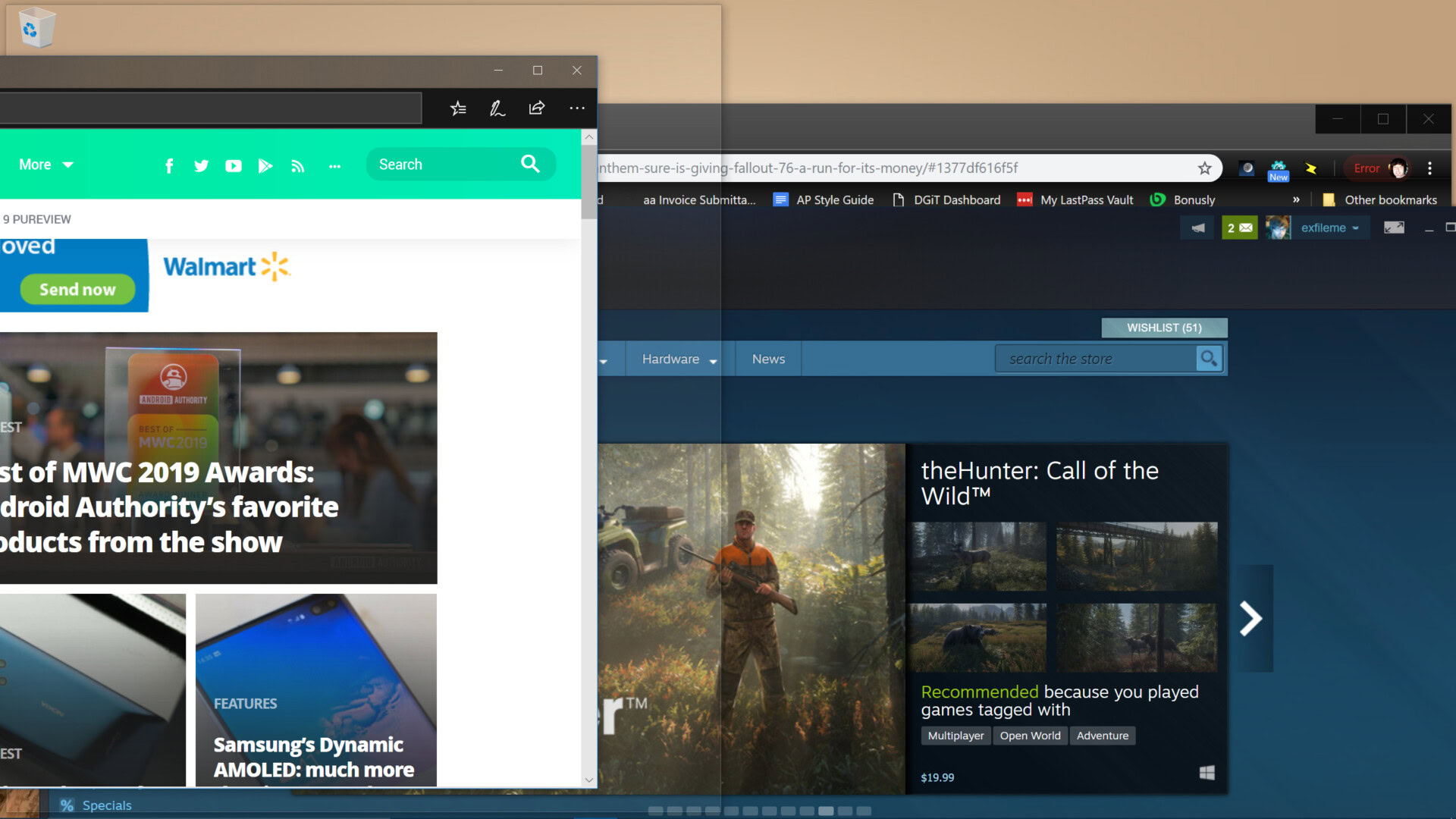This screenshot has height=819, width=1456.
Task: Open the News store tab
Action: pyautogui.click(x=768, y=359)
